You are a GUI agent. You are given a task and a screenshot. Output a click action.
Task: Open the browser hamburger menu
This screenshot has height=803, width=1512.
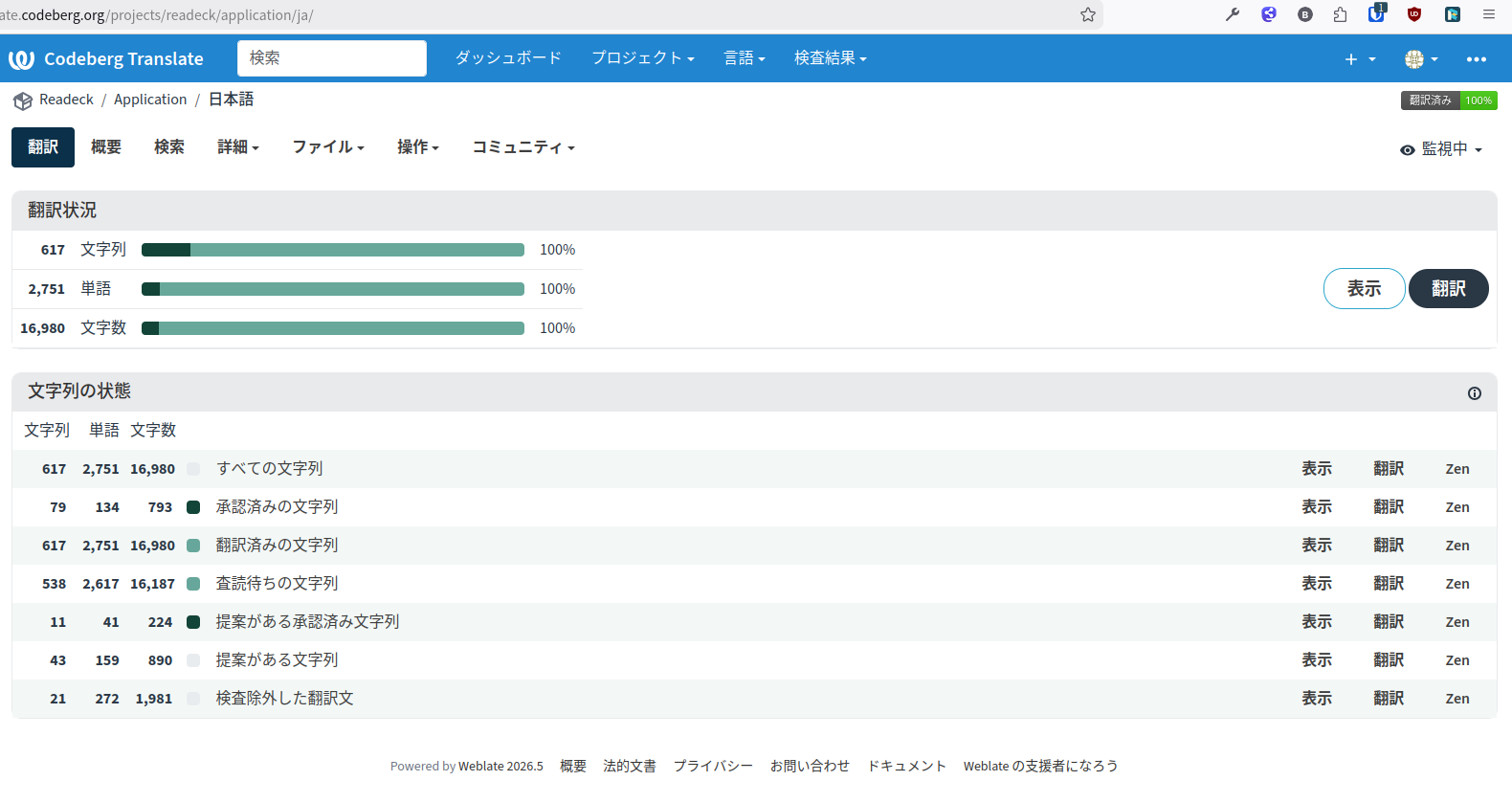coord(1489,14)
